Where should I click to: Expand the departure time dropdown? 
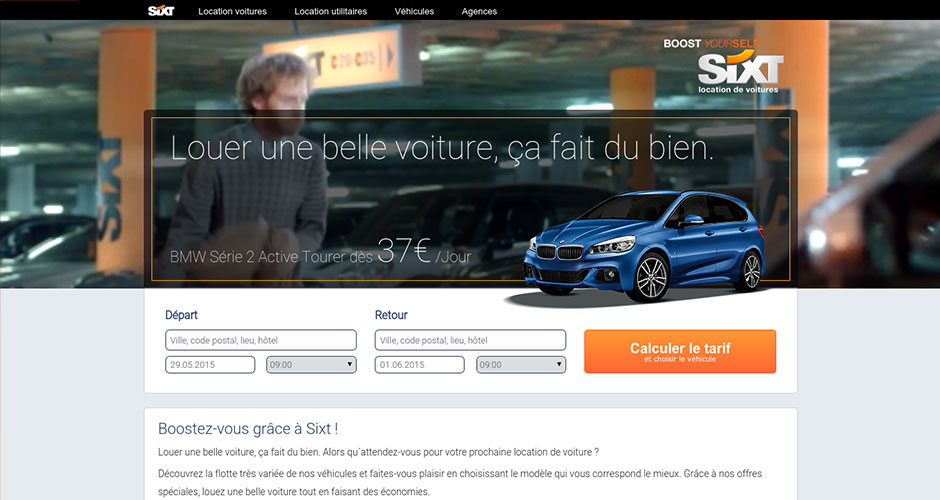point(311,365)
